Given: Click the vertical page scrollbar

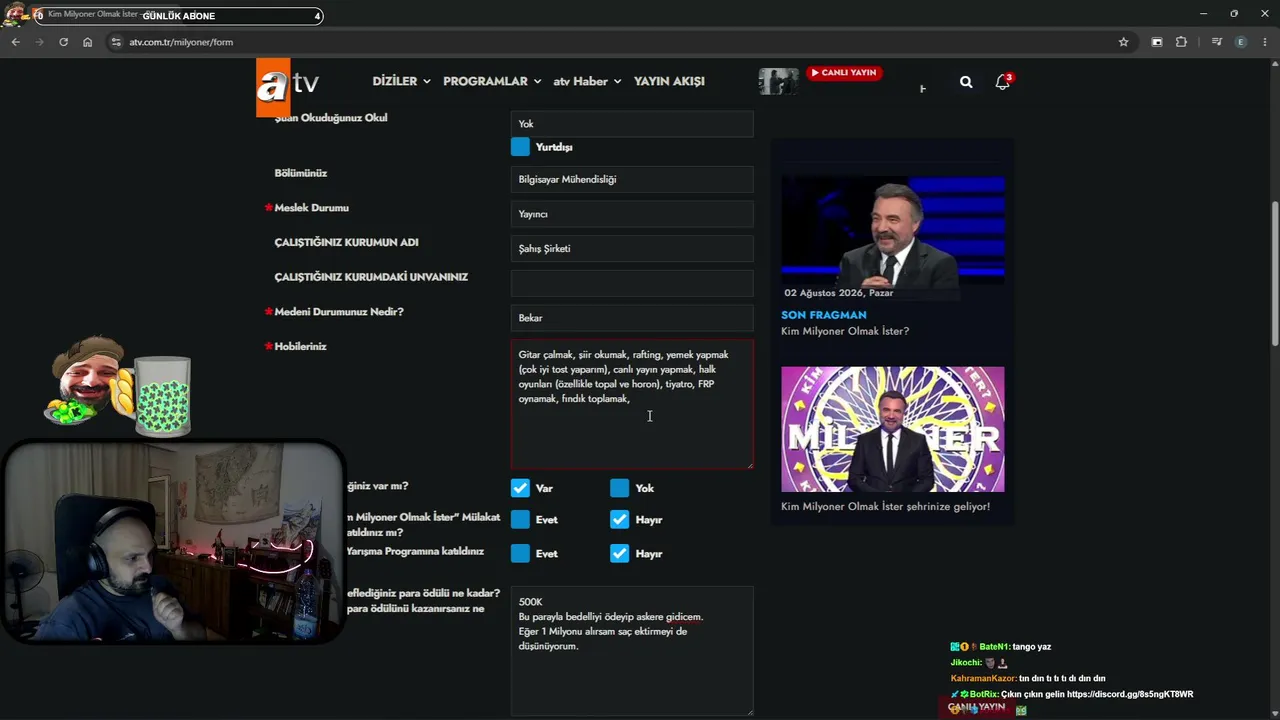Looking at the screenshot, I should 1274,275.
